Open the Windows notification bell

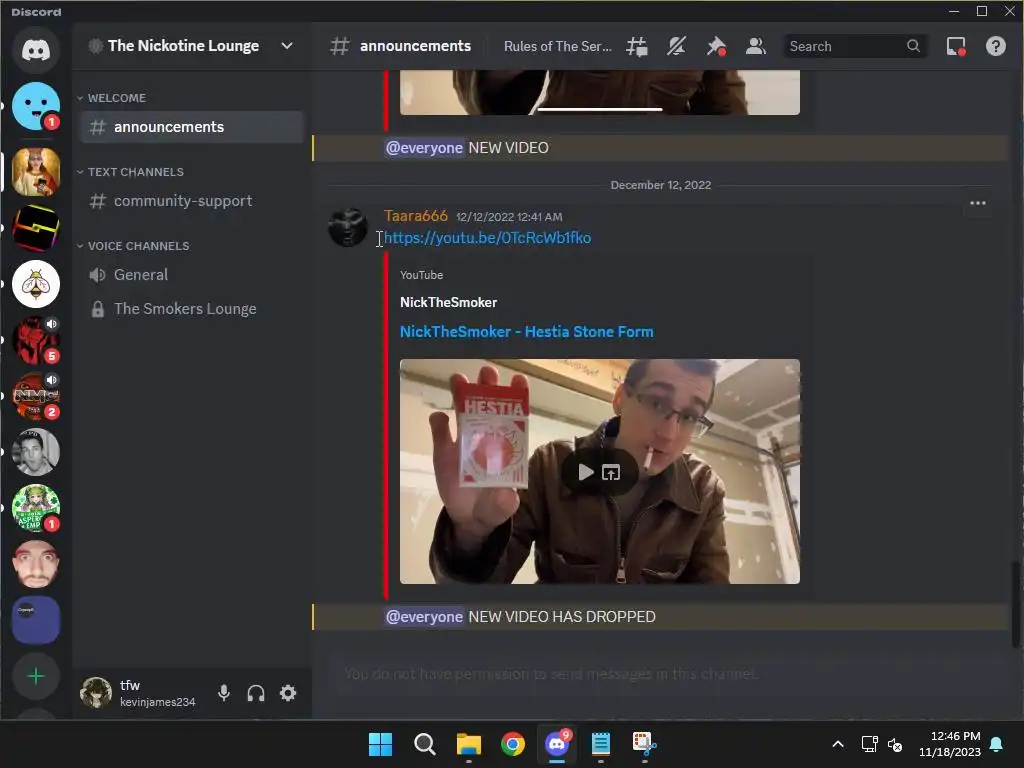(x=996, y=744)
